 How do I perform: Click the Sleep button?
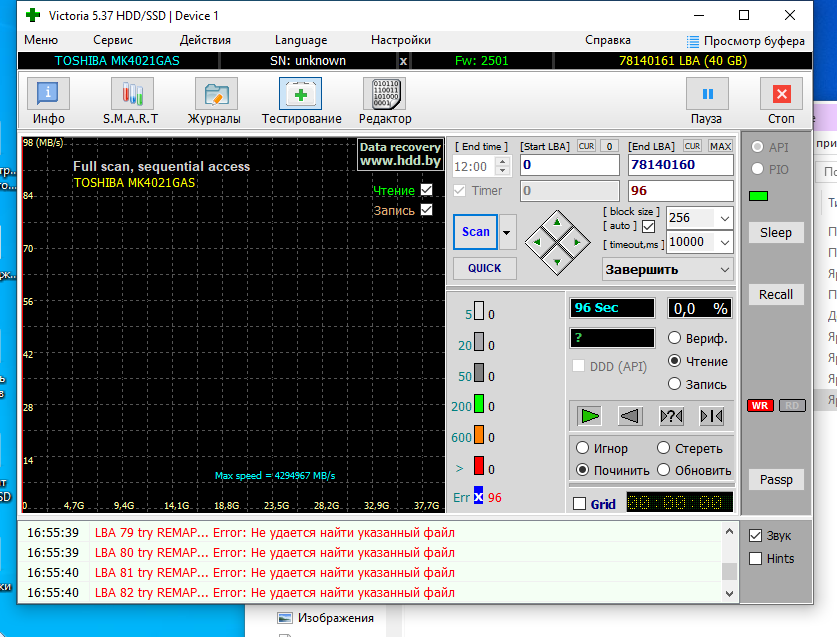point(776,233)
